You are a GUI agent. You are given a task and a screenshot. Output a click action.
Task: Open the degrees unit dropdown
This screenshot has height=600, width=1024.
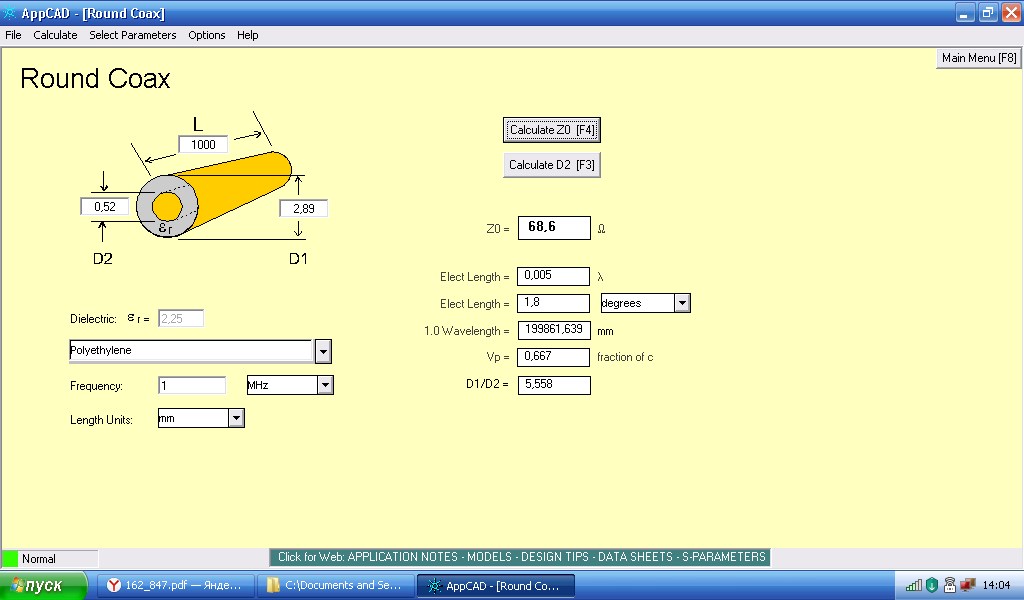click(x=682, y=303)
